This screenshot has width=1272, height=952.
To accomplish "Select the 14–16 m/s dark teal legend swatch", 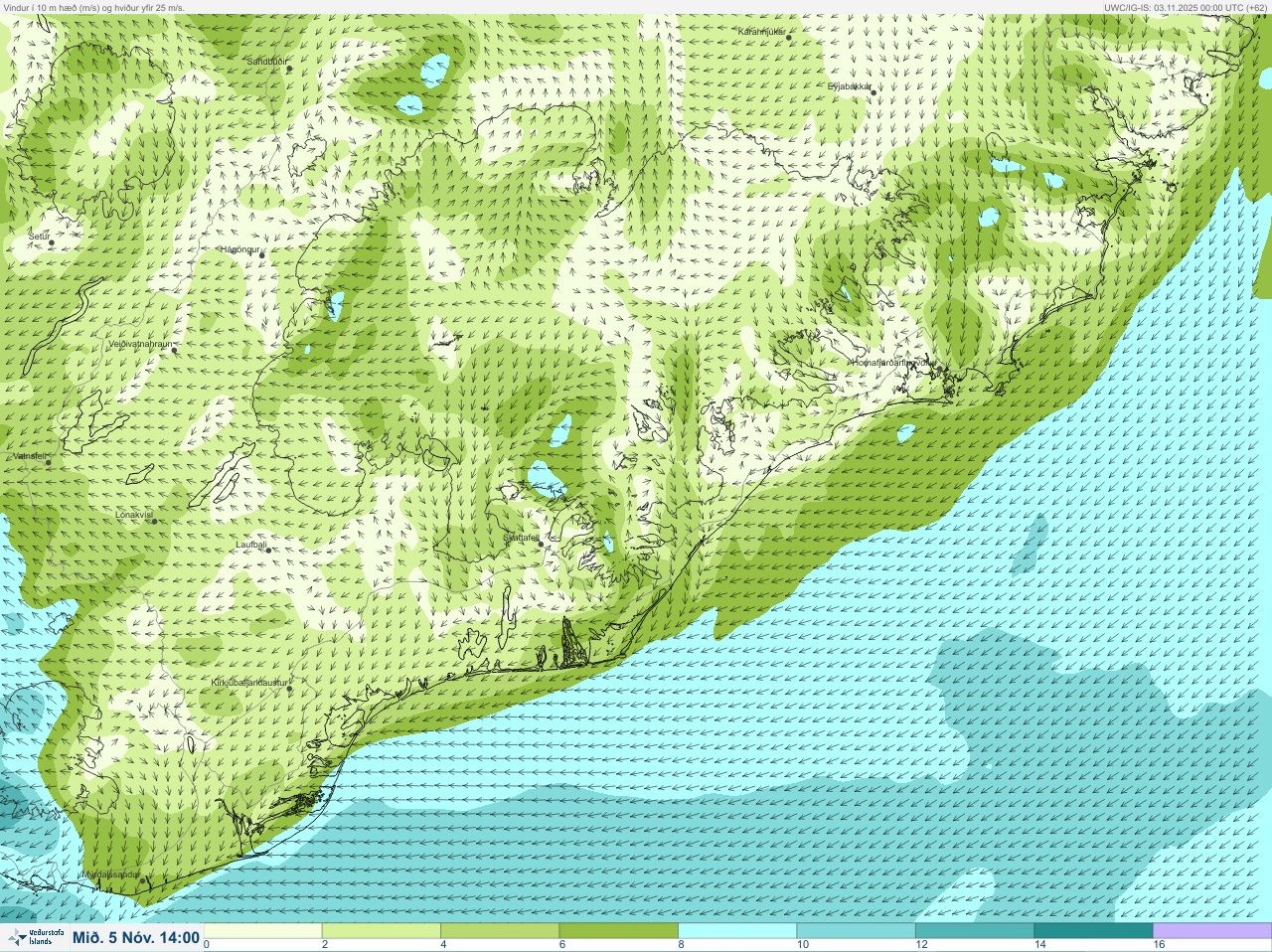I will pyautogui.click(x=1093, y=931).
